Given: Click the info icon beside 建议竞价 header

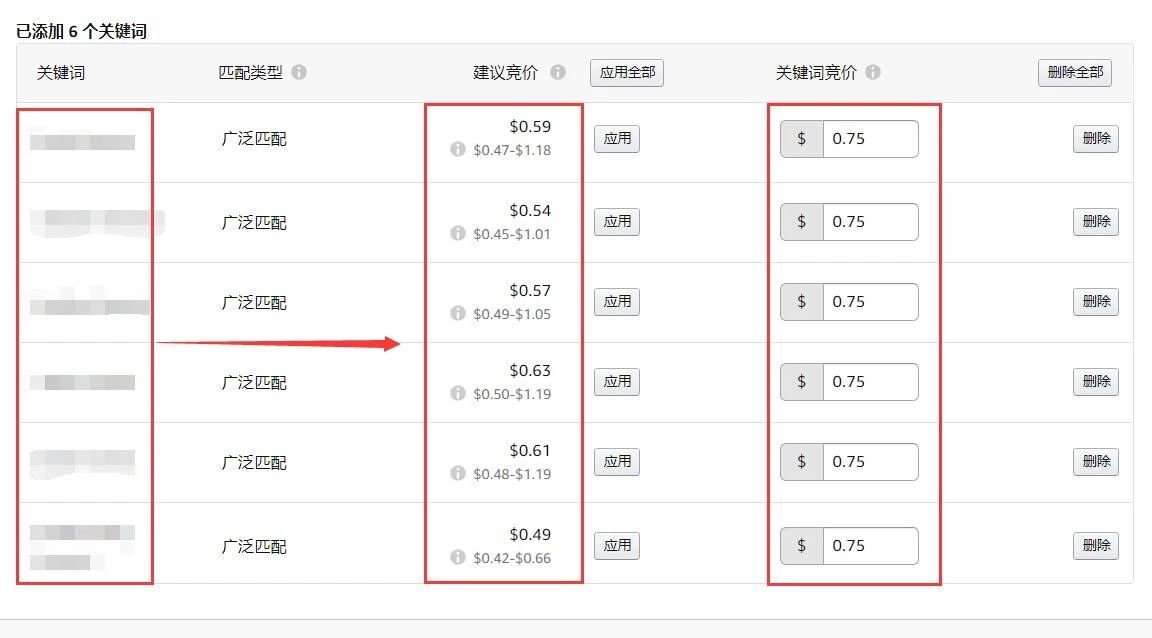Looking at the screenshot, I should (x=558, y=73).
